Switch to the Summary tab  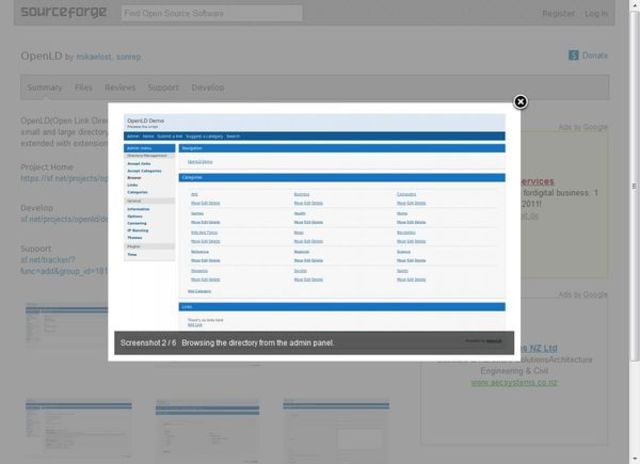(44, 87)
